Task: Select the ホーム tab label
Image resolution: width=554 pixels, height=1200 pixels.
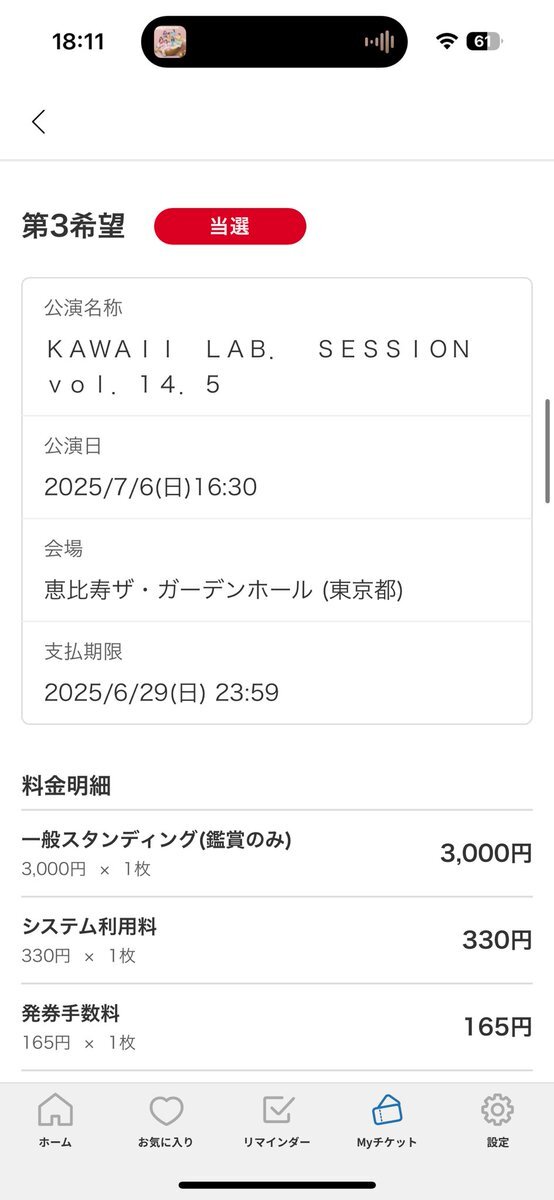Action: tap(55, 1142)
